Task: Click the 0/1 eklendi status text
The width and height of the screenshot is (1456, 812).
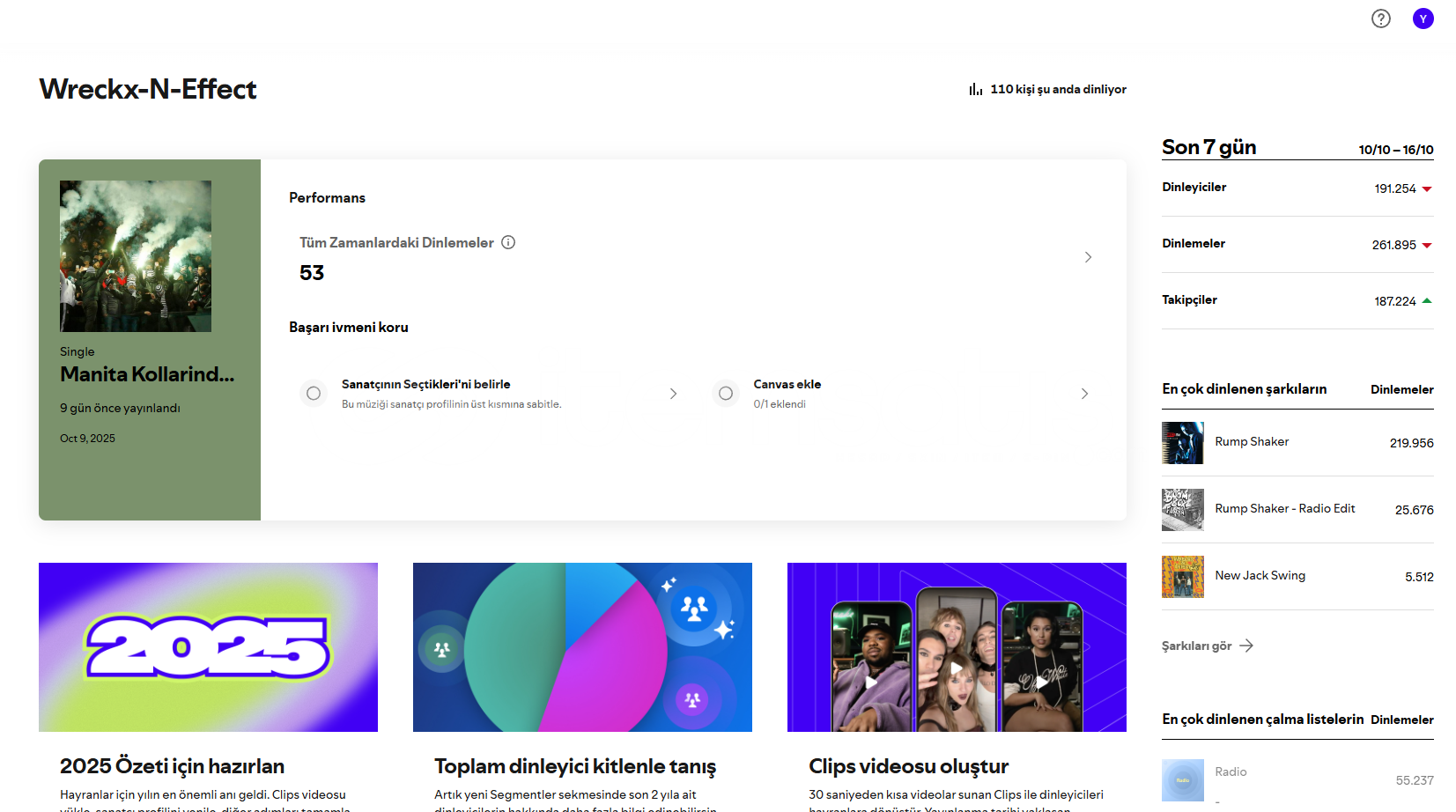Action: [x=780, y=404]
